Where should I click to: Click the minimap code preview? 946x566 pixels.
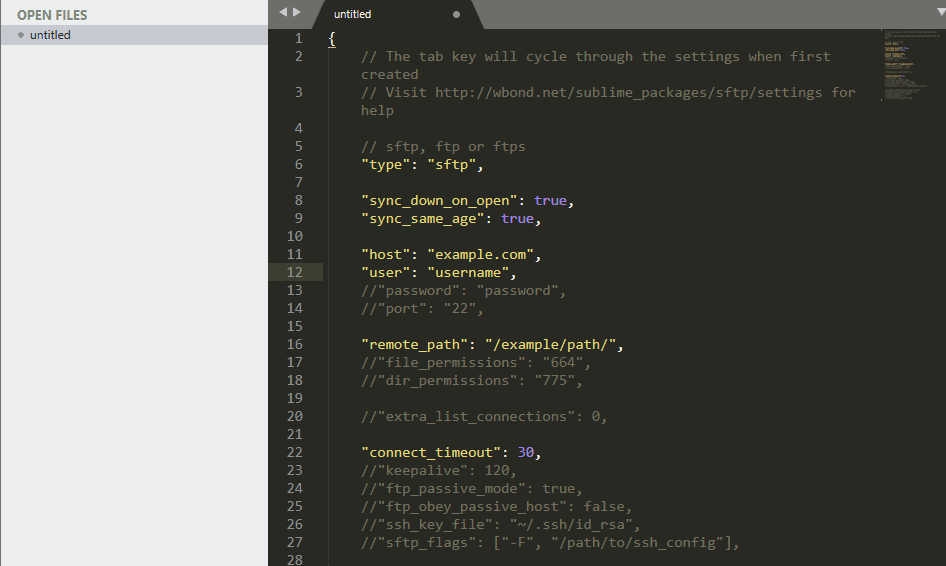coord(908,65)
